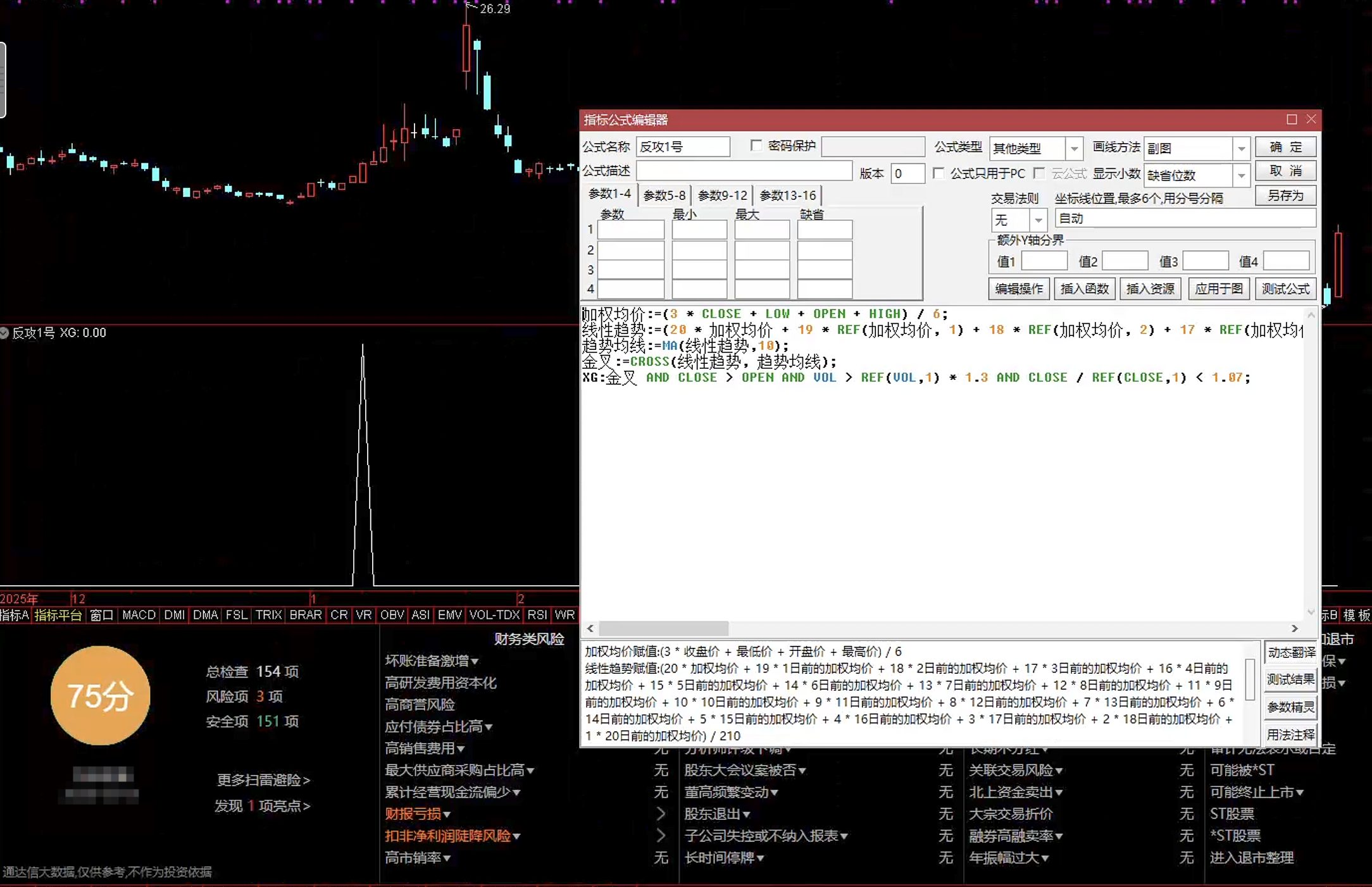Click the 取消 button
Image resolution: width=1372 pixels, height=887 pixels.
coord(1285,171)
